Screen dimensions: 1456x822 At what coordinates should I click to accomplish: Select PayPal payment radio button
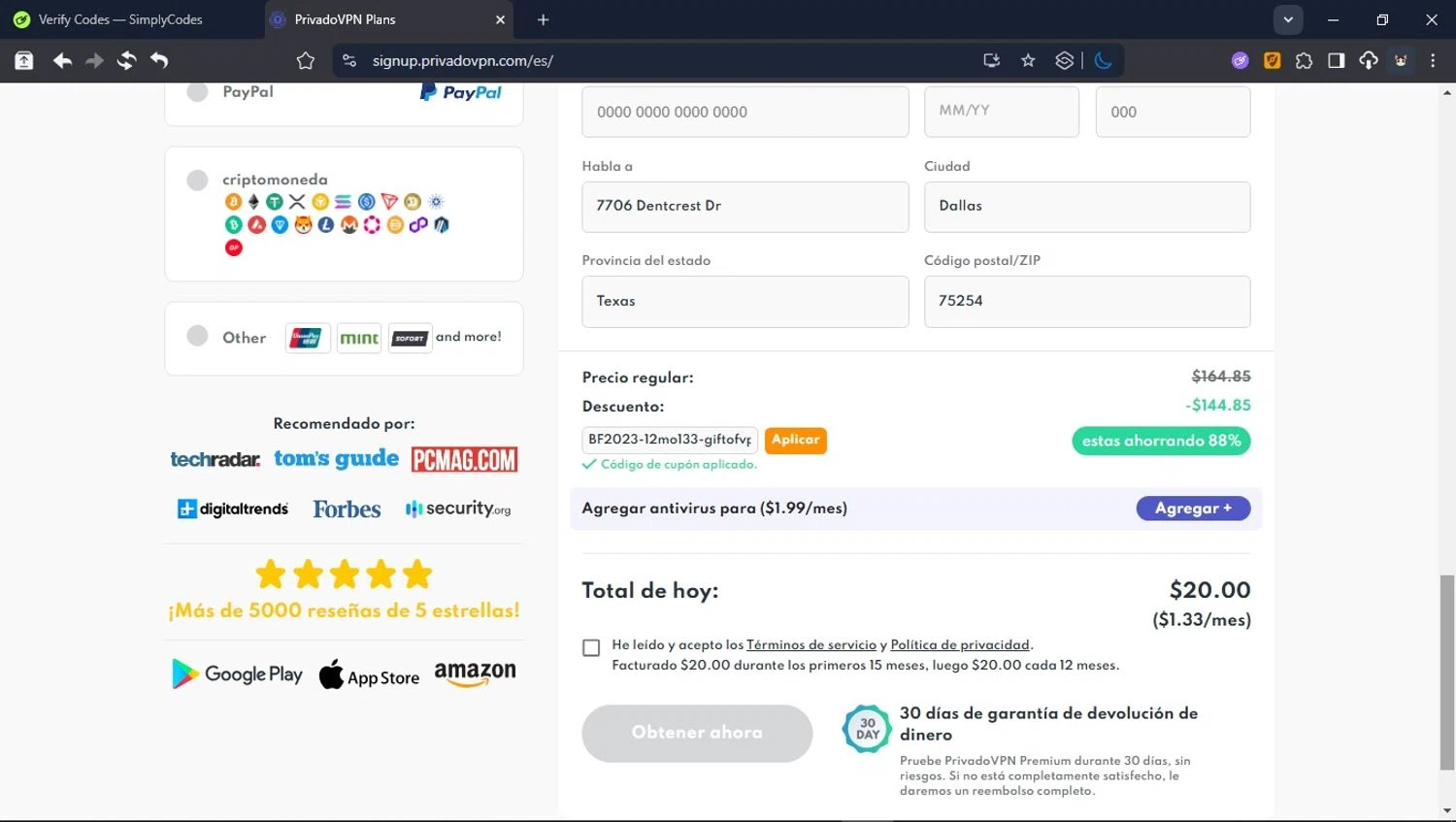pos(197,92)
